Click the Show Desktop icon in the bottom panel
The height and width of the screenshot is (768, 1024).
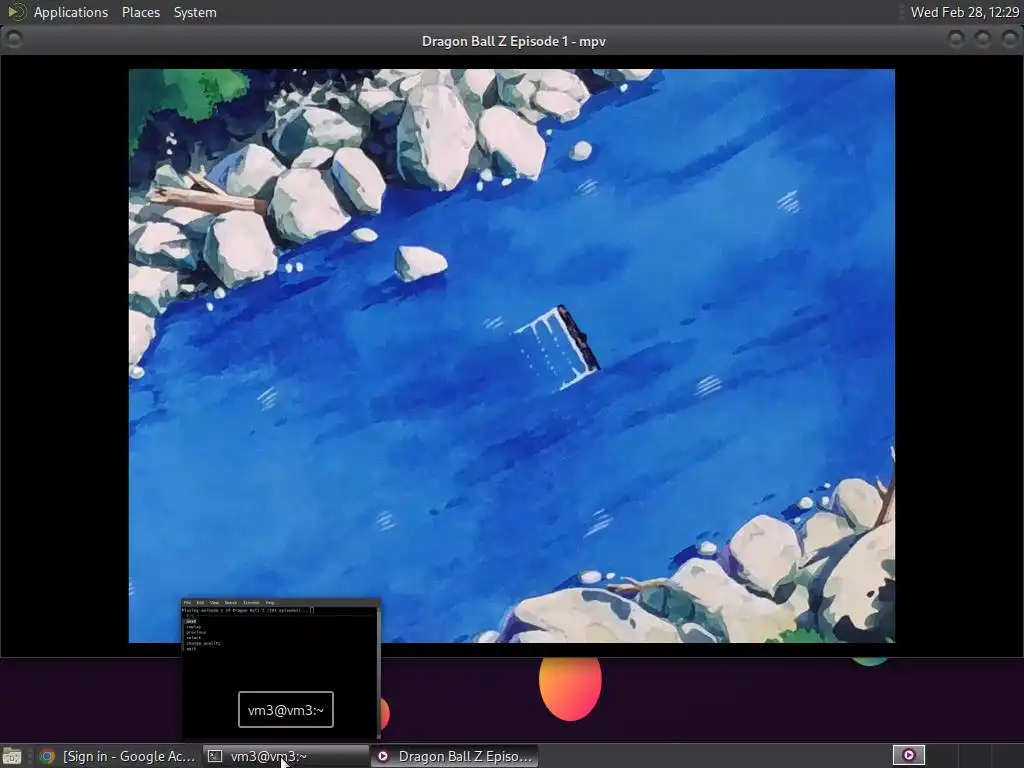12,756
